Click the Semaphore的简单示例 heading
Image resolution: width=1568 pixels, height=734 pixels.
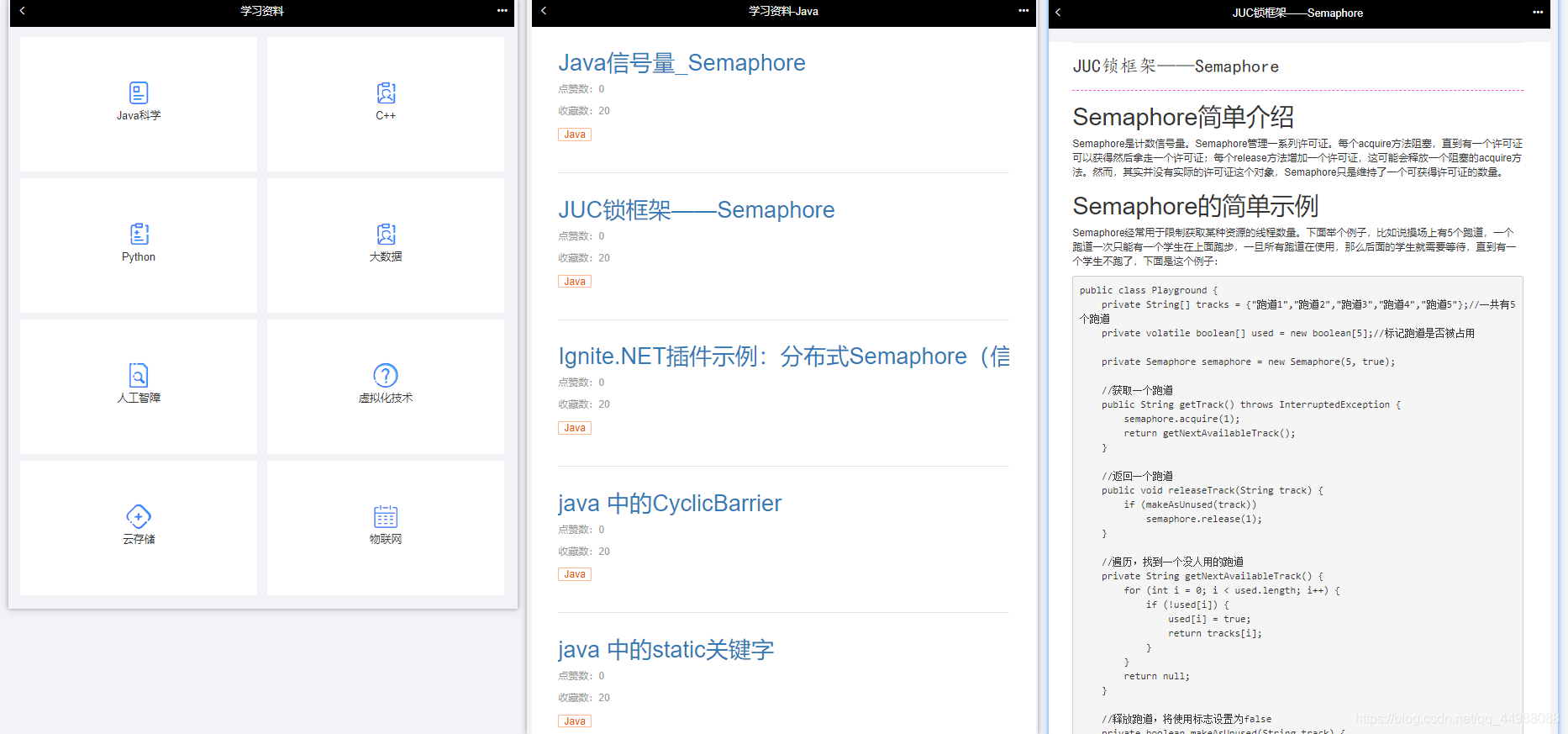click(x=1196, y=206)
